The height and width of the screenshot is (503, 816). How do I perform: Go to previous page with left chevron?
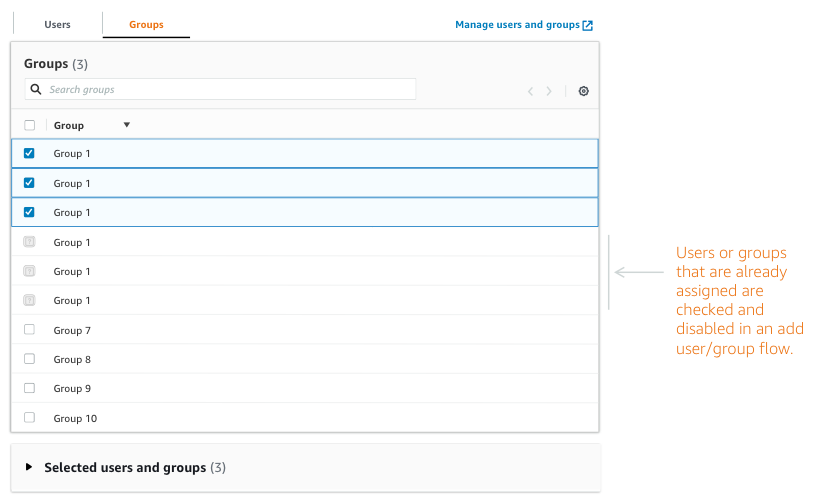[531, 91]
